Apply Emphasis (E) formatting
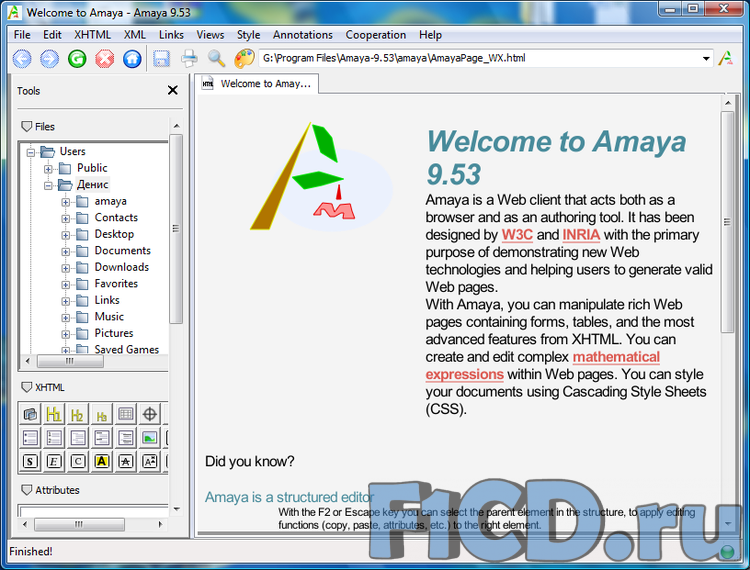This screenshot has width=750, height=570. click(x=54, y=461)
